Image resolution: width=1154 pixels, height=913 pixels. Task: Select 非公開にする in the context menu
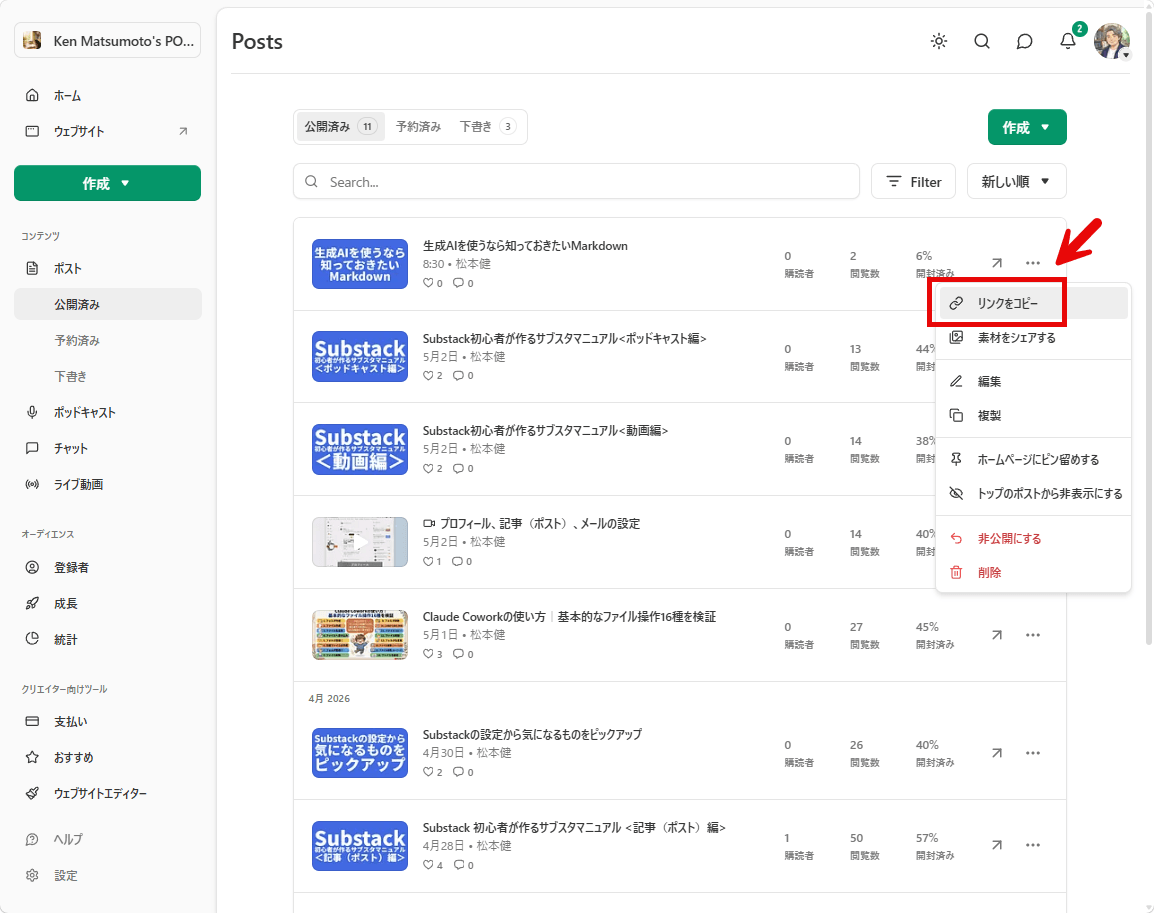[x=1033, y=539]
